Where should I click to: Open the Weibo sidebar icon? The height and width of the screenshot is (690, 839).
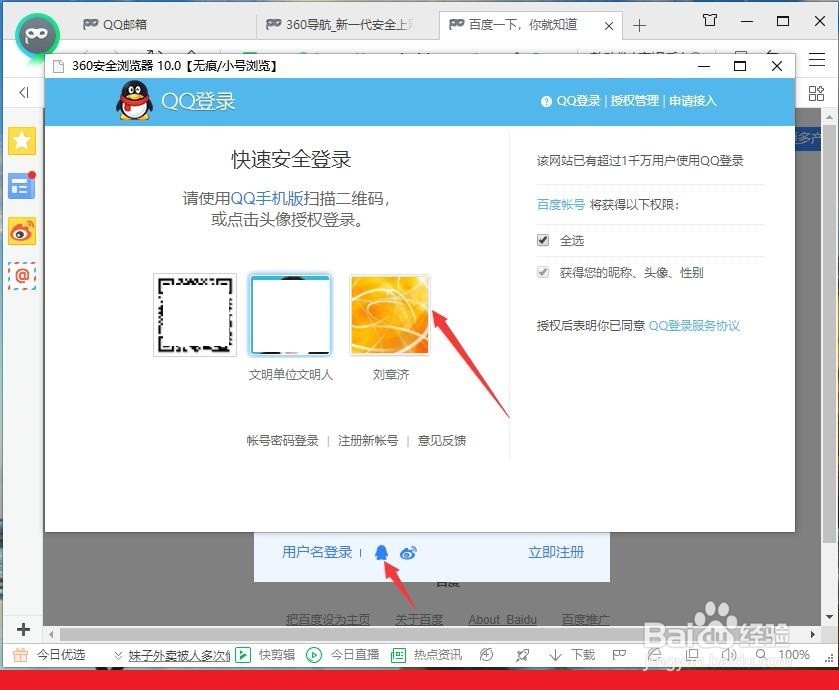coord(22,232)
